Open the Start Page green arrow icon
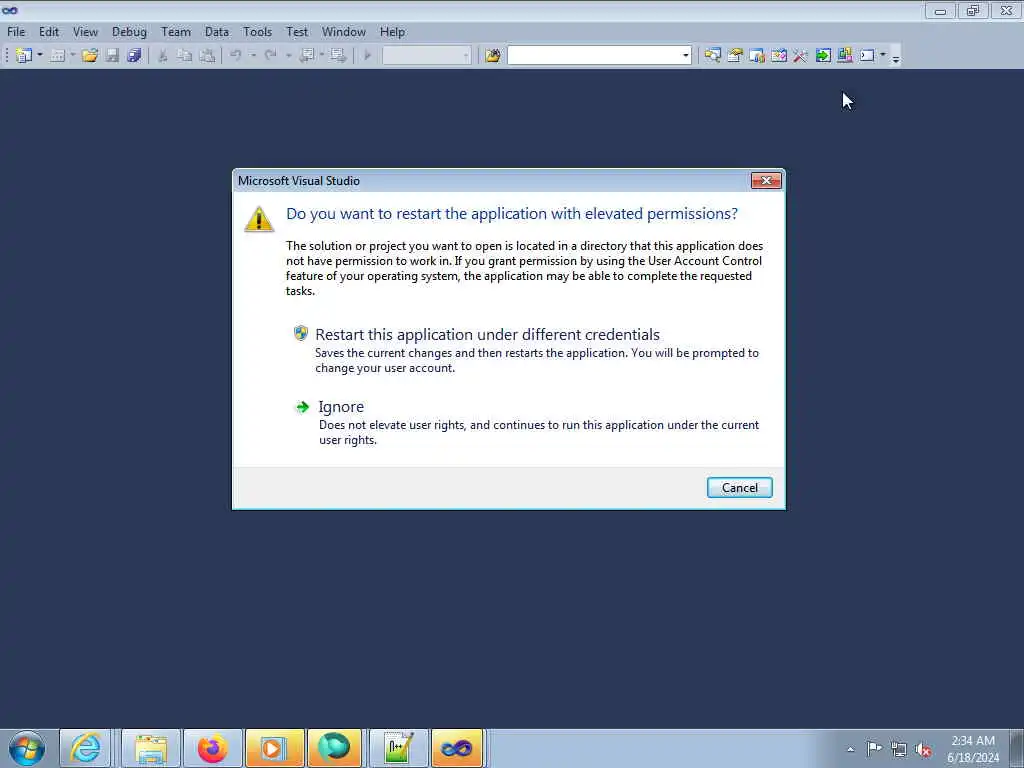Image resolution: width=1024 pixels, height=768 pixels. click(823, 56)
